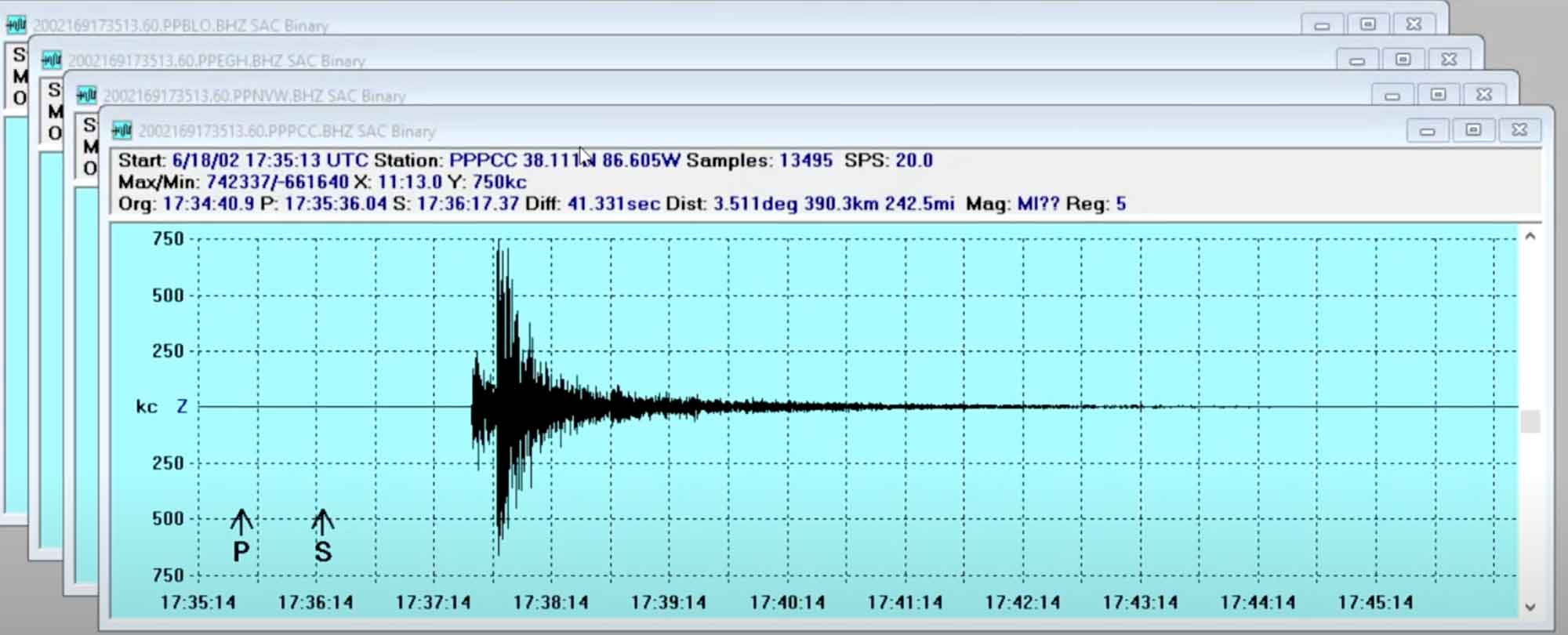1568x635 pixels.
Task: Click the Org time 17:34:40.9
Action: (x=209, y=204)
